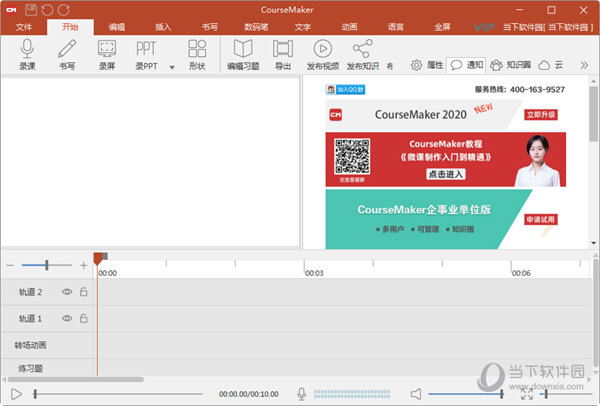
Task: Switch to the 插入 ribbon tab
Action: pyautogui.click(x=163, y=27)
